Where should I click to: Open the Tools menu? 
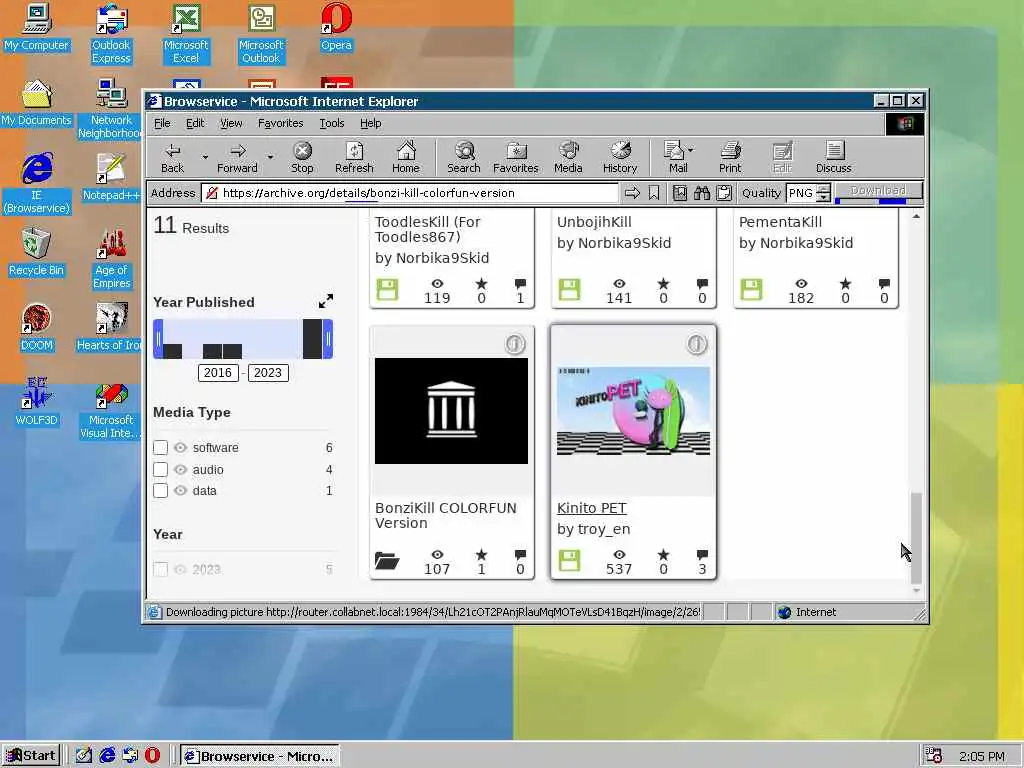pos(332,123)
